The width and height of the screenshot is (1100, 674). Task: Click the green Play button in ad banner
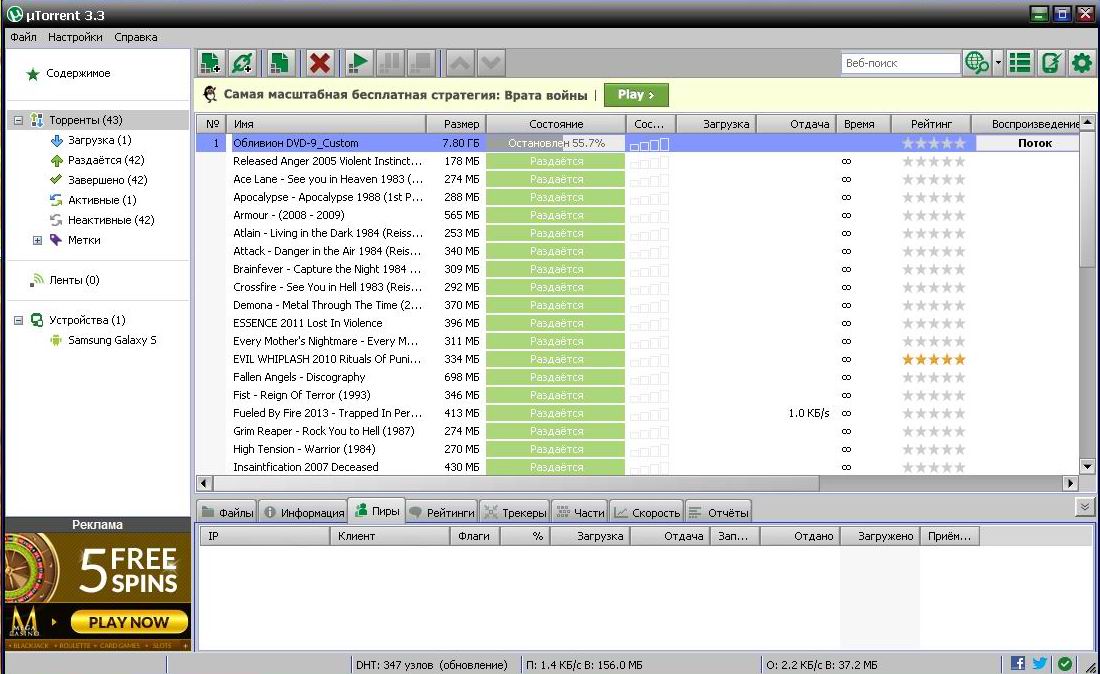tap(636, 95)
